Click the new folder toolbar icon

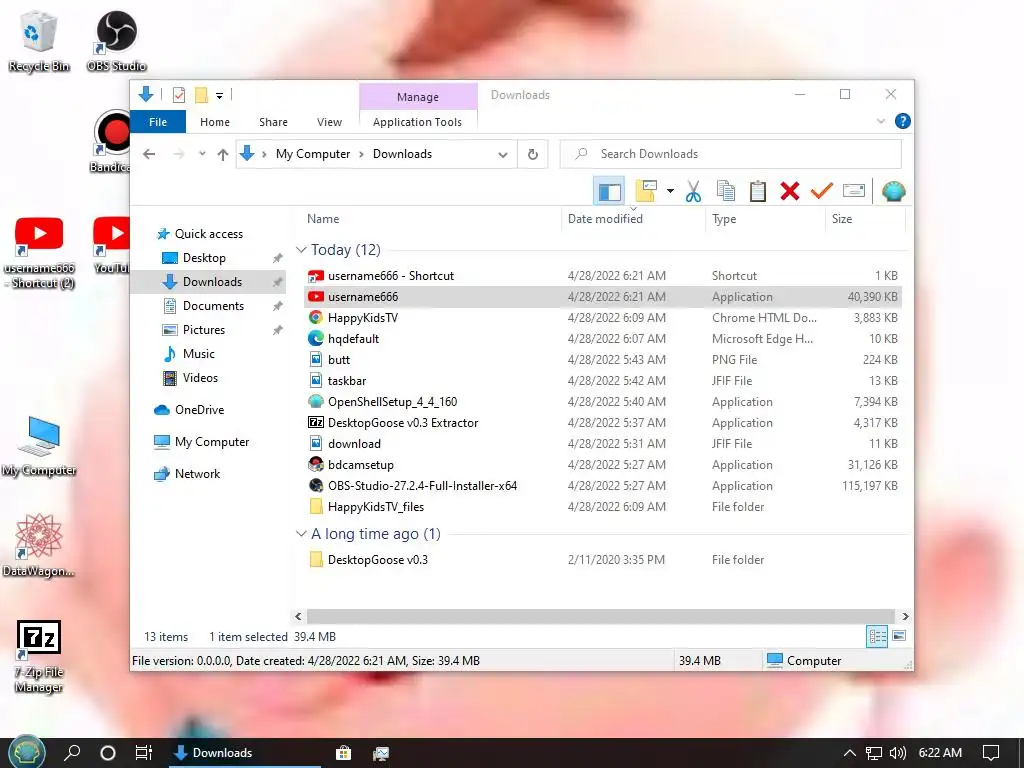pyautogui.click(x=646, y=191)
